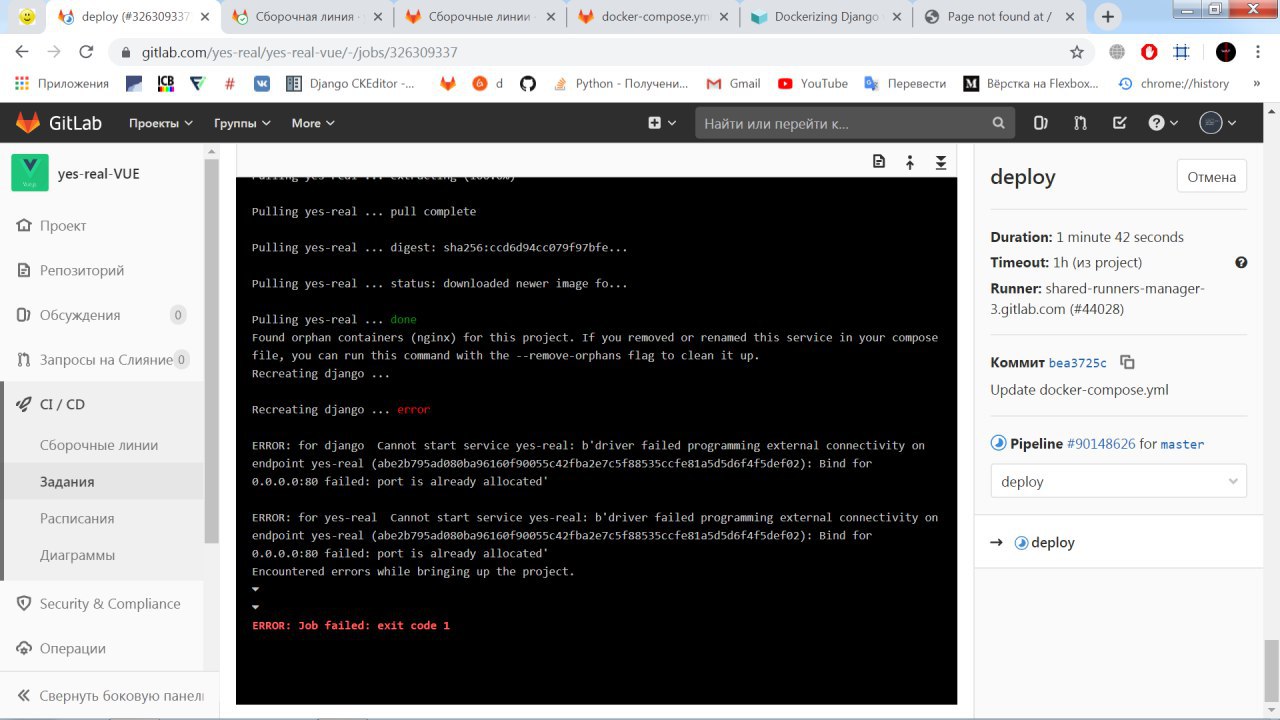Viewport: 1280px width, 720px height.
Task: Open the GitLab home logo
Action: point(58,123)
